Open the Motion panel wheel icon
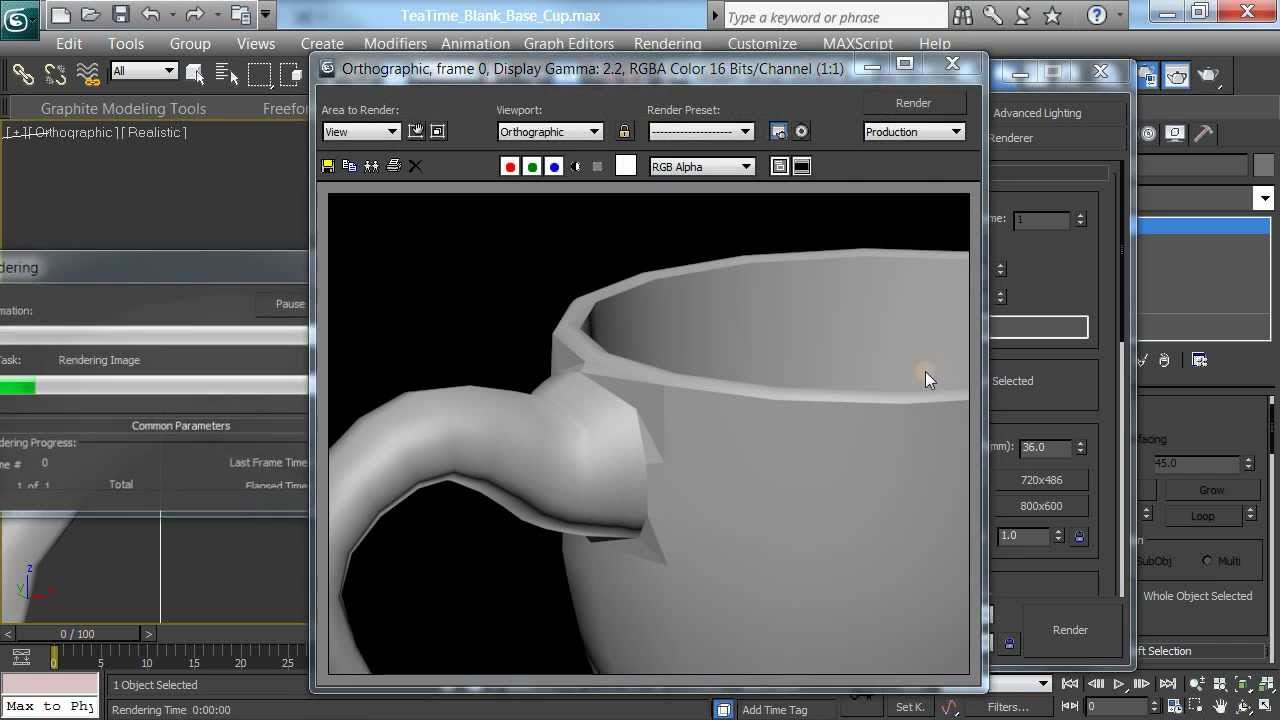The height and width of the screenshot is (720, 1280). coord(1149,133)
